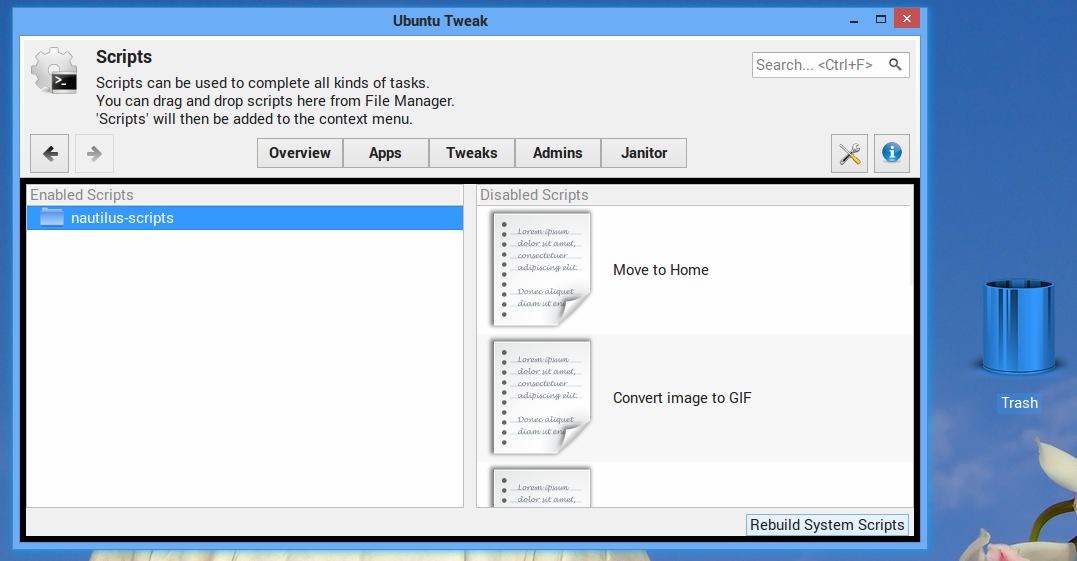The image size is (1077, 561).
Task: Click the Ubuntu Tweak title bar text
Action: [x=440, y=21]
